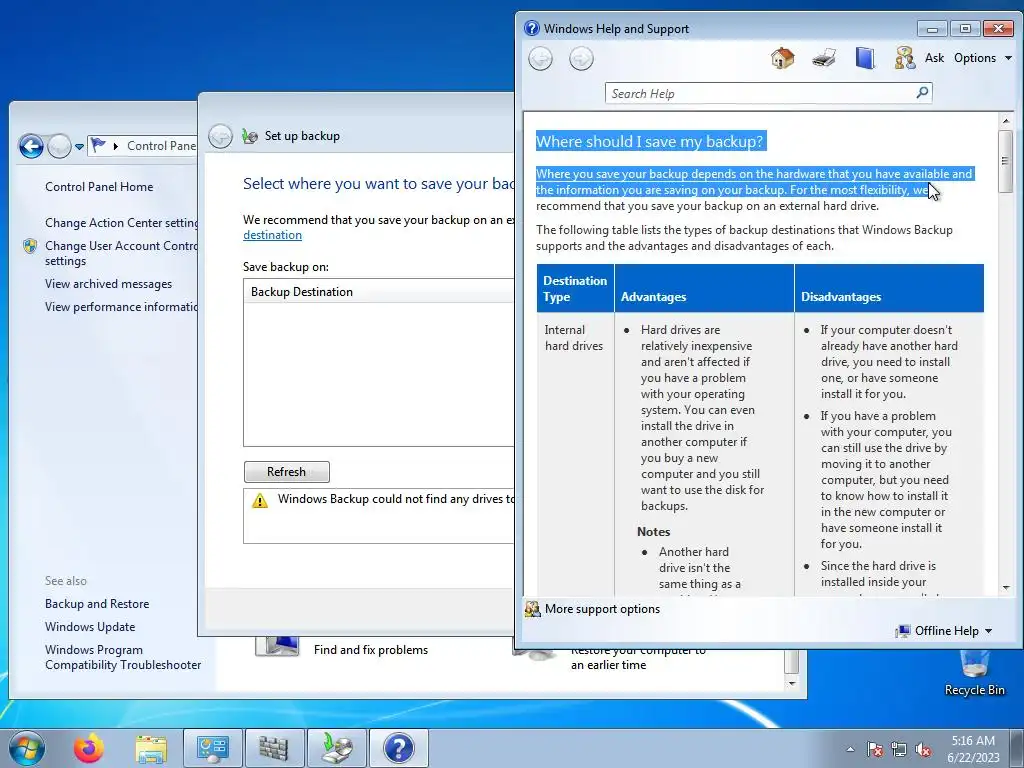Open Change Action Center settings link
1024x768 pixels.
click(x=121, y=223)
